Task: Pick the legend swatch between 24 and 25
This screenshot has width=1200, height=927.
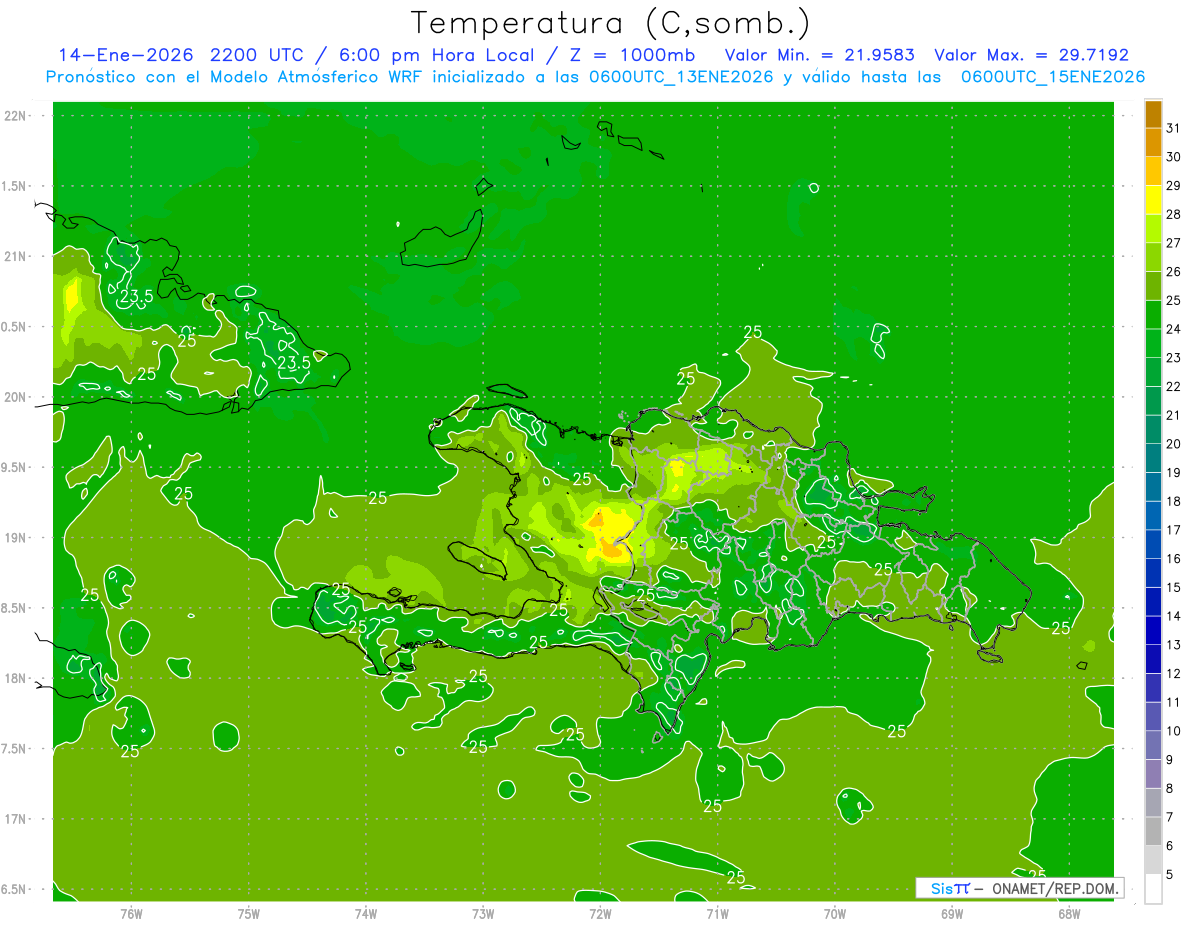Action: click(x=1153, y=315)
